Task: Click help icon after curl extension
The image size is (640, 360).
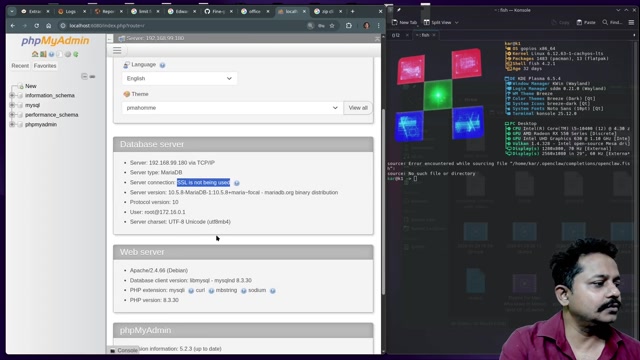Action: [211, 291]
